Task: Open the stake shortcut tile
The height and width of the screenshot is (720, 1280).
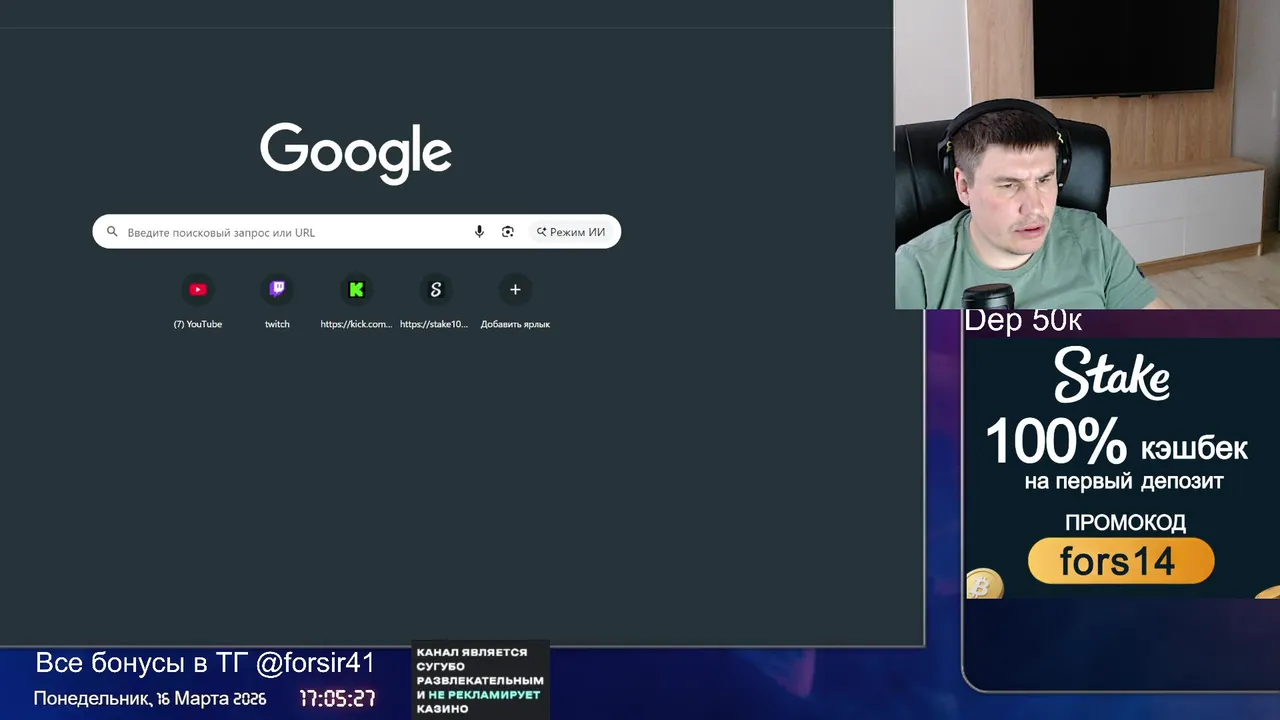Action: point(435,301)
